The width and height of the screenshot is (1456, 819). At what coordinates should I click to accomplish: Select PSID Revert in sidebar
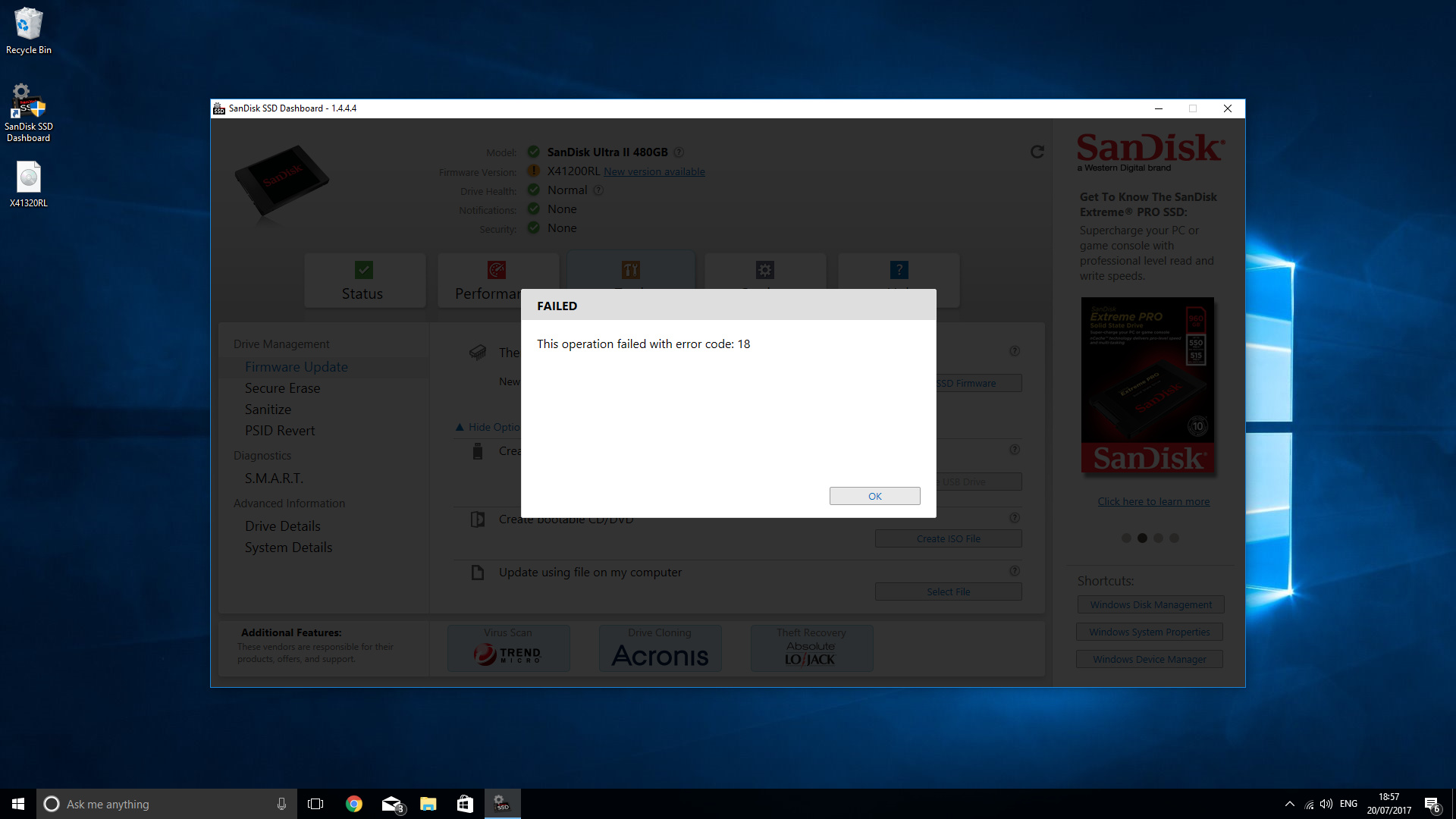point(279,431)
